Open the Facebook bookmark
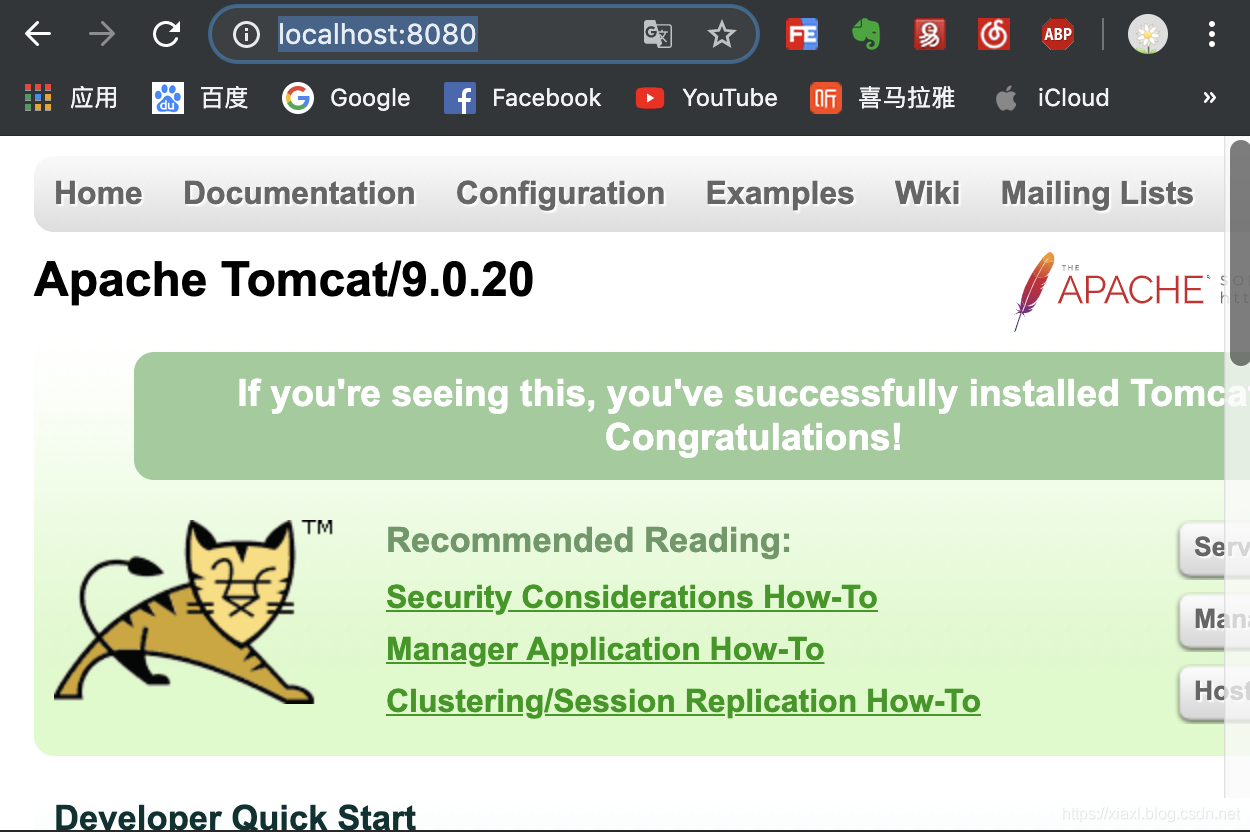 522,98
